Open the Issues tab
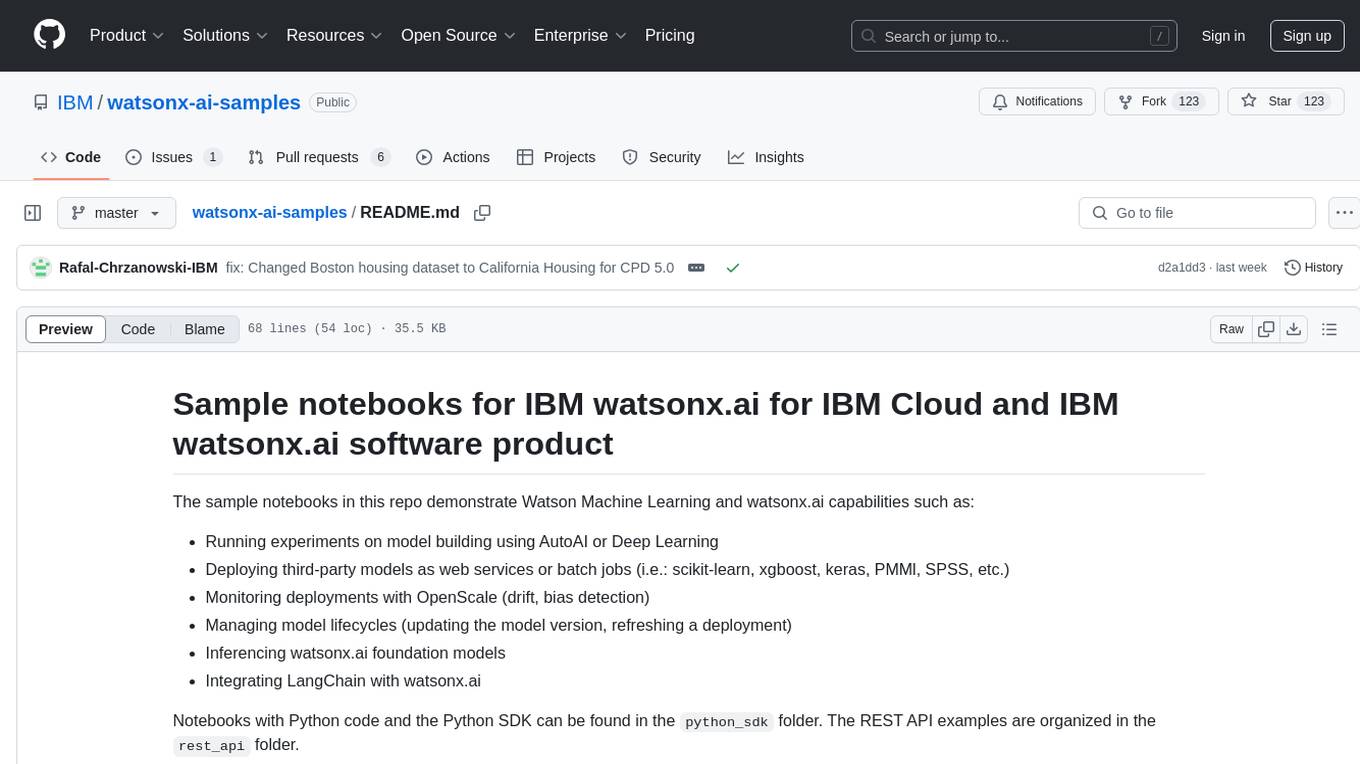Image resolution: width=1360 pixels, height=764 pixels. tap(174, 157)
